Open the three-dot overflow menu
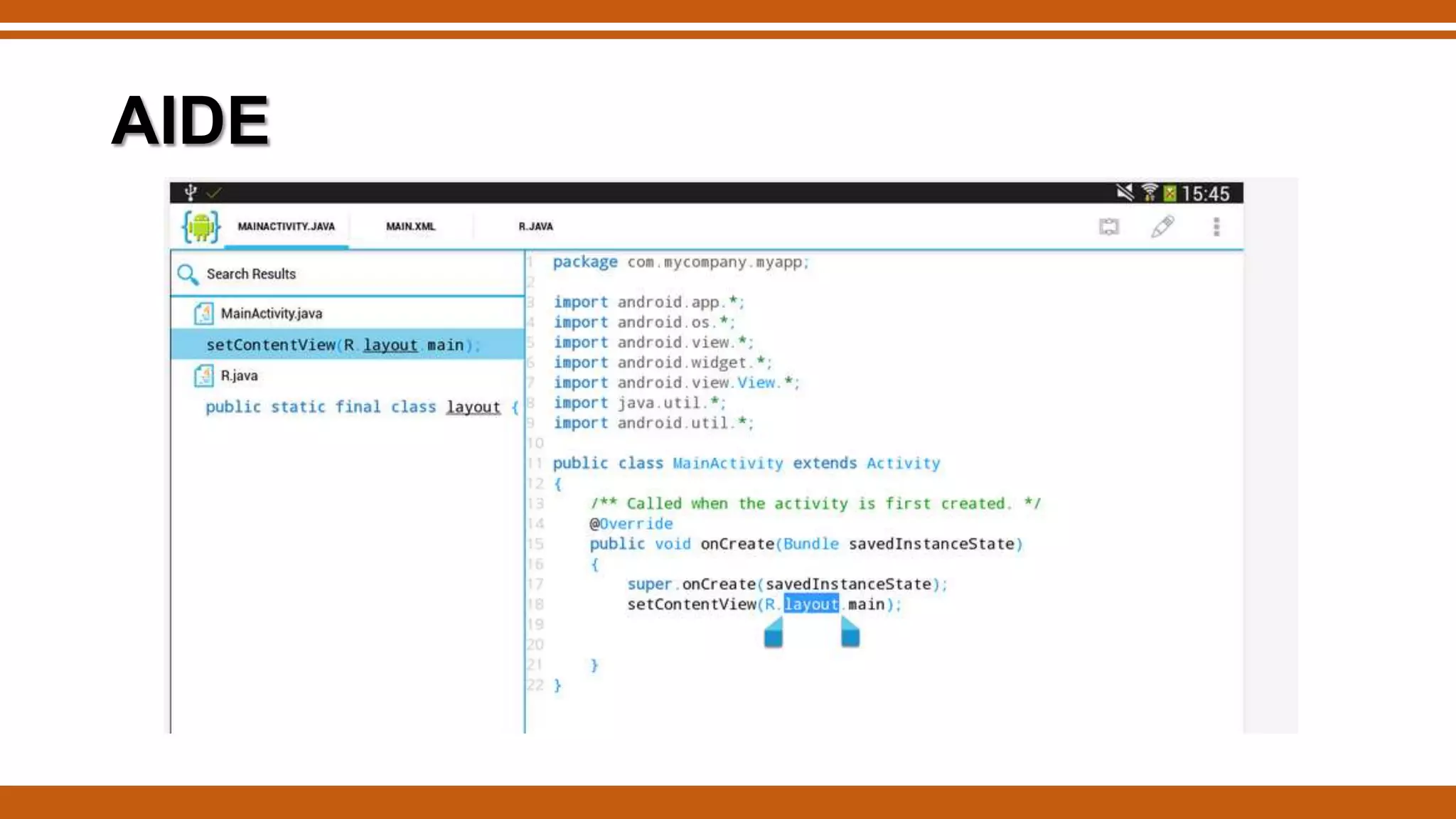 (1216, 227)
